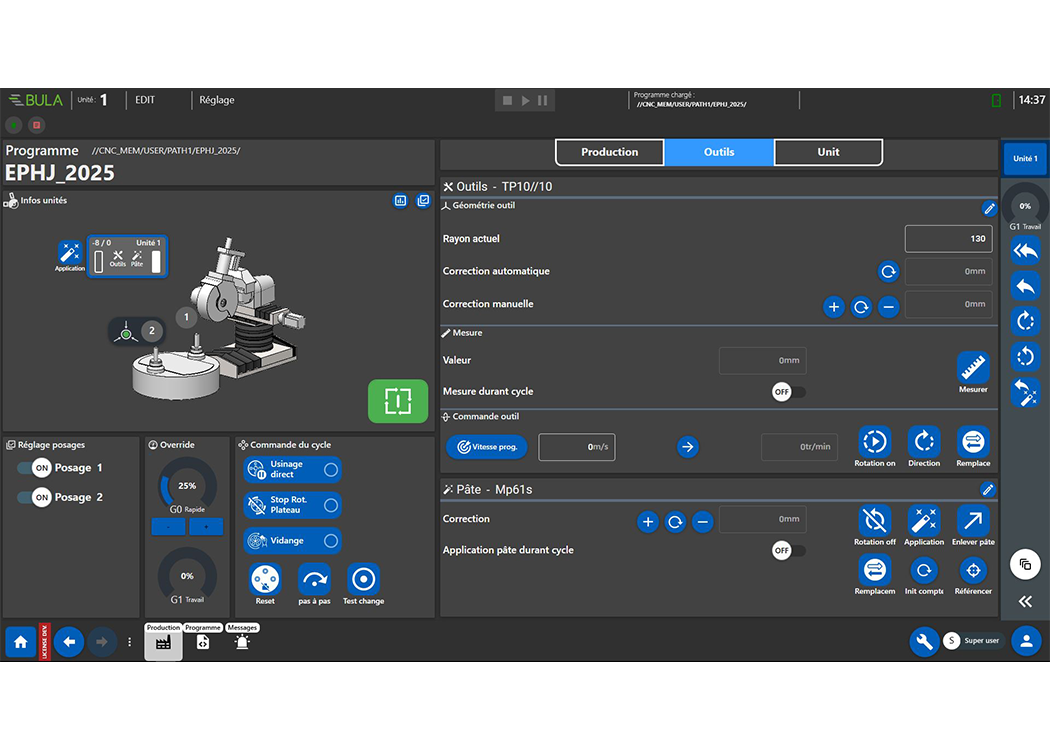This screenshot has height=750, width=1050.
Task: Collapse the right sidebar with double chevron
Action: click(x=1025, y=601)
